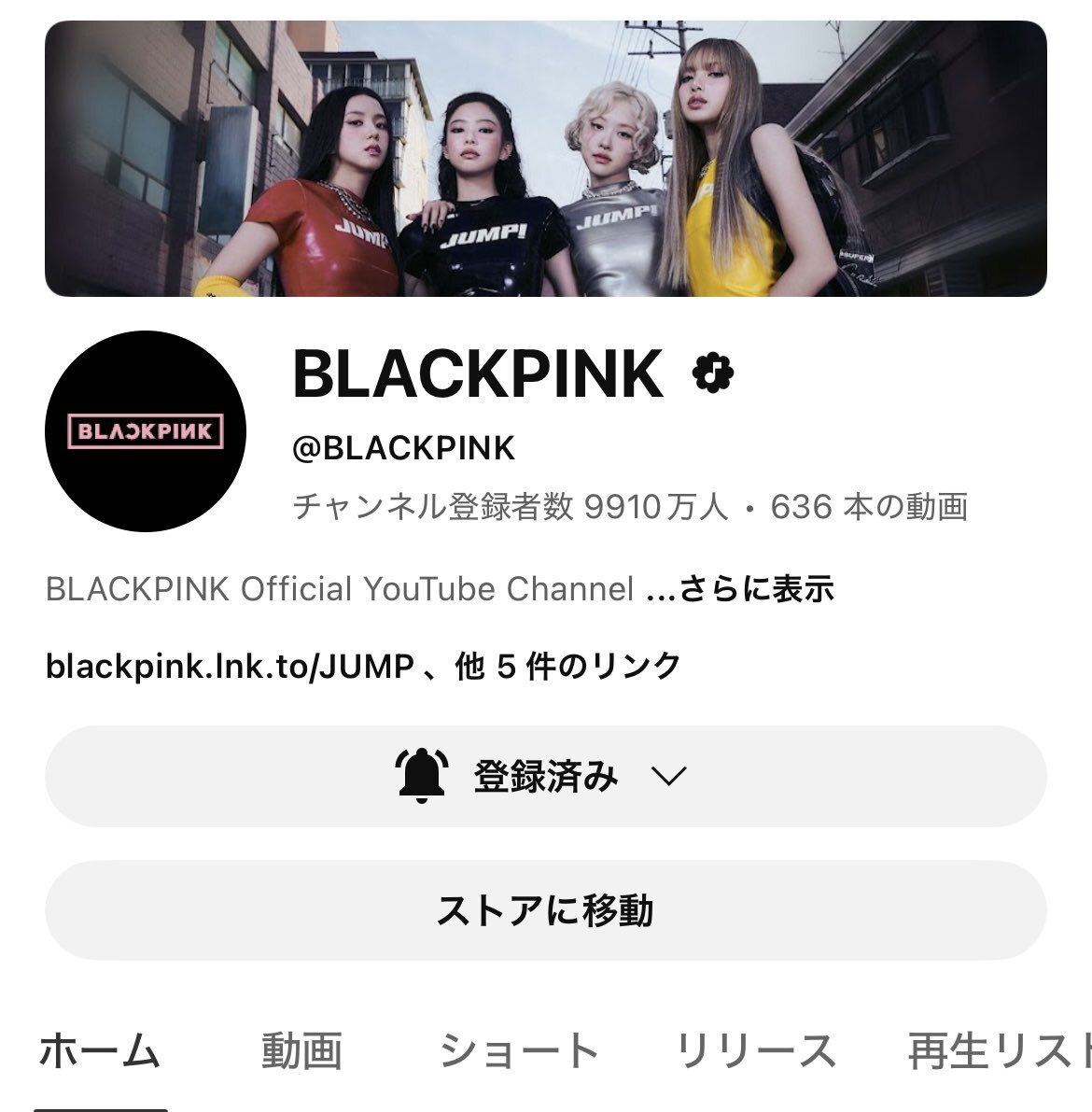Screen dimensions: 1092x1112
Task: Tap the BLACKPINK channel title
Action: pos(479,373)
